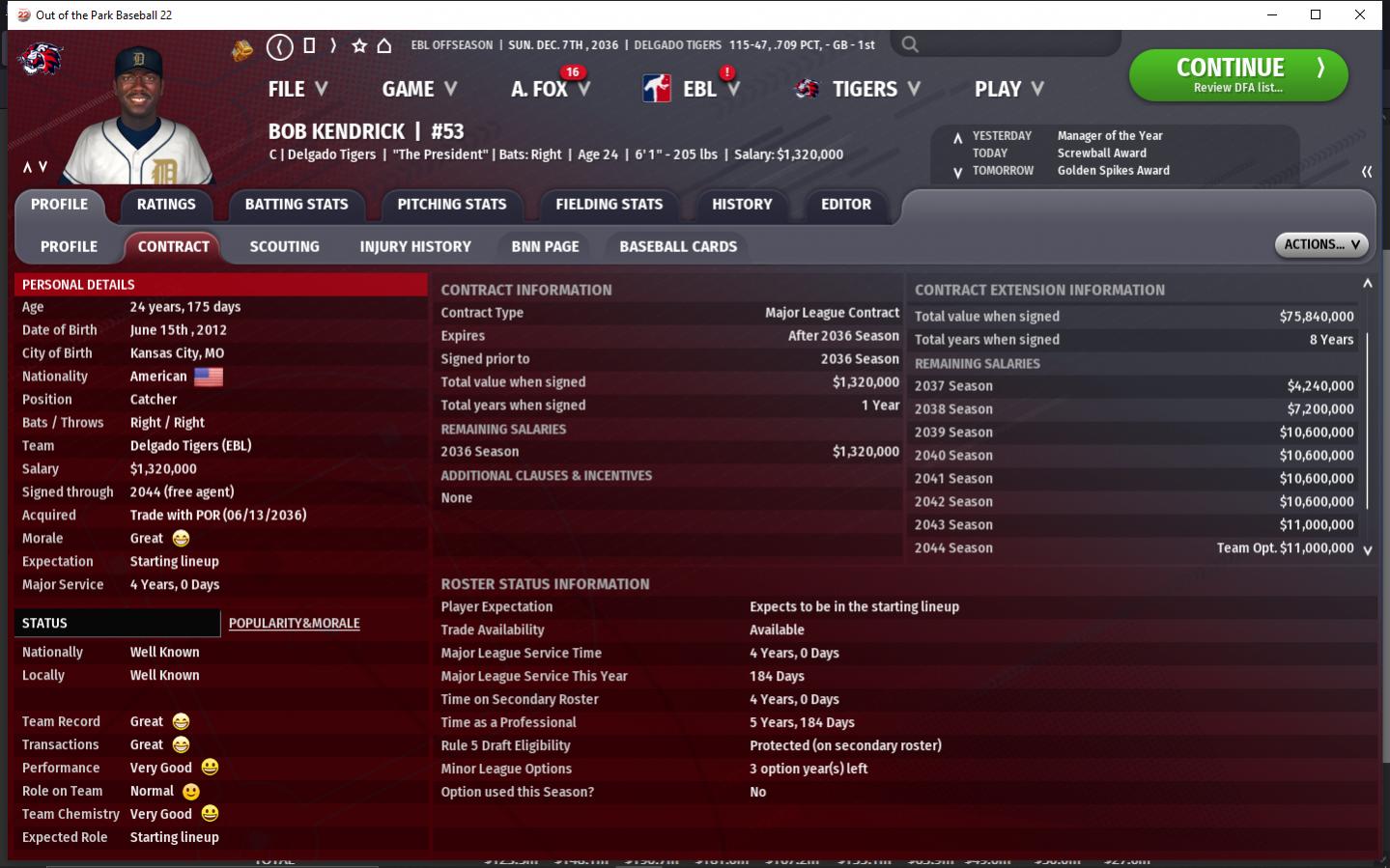Open the INJURY HISTORY sub-tab
The height and width of the screenshot is (868, 1390).
pyautogui.click(x=415, y=247)
